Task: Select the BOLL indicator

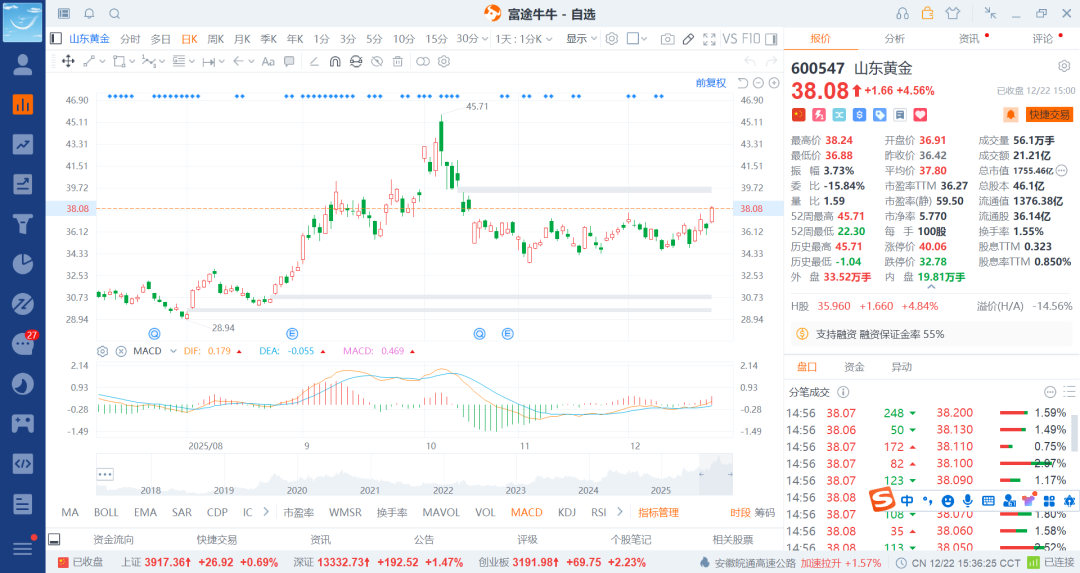Action: (x=106, y=512)
